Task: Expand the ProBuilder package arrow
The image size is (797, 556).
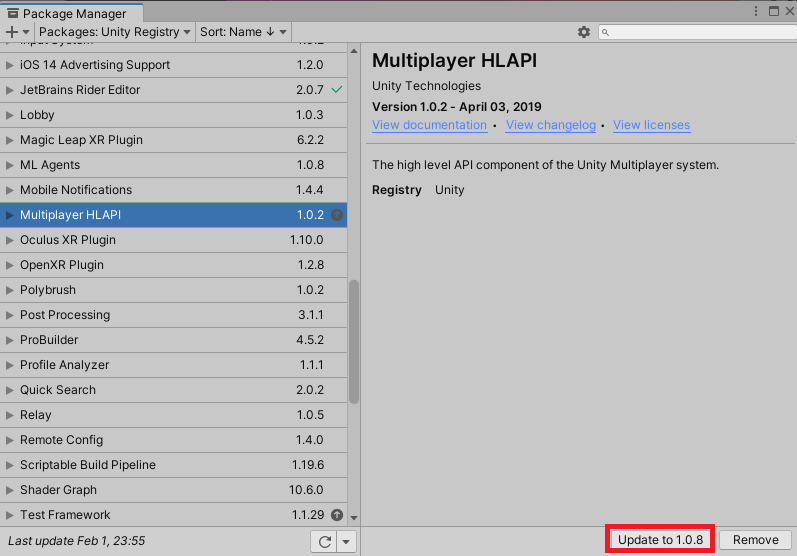Action: (x=9, y=340)
